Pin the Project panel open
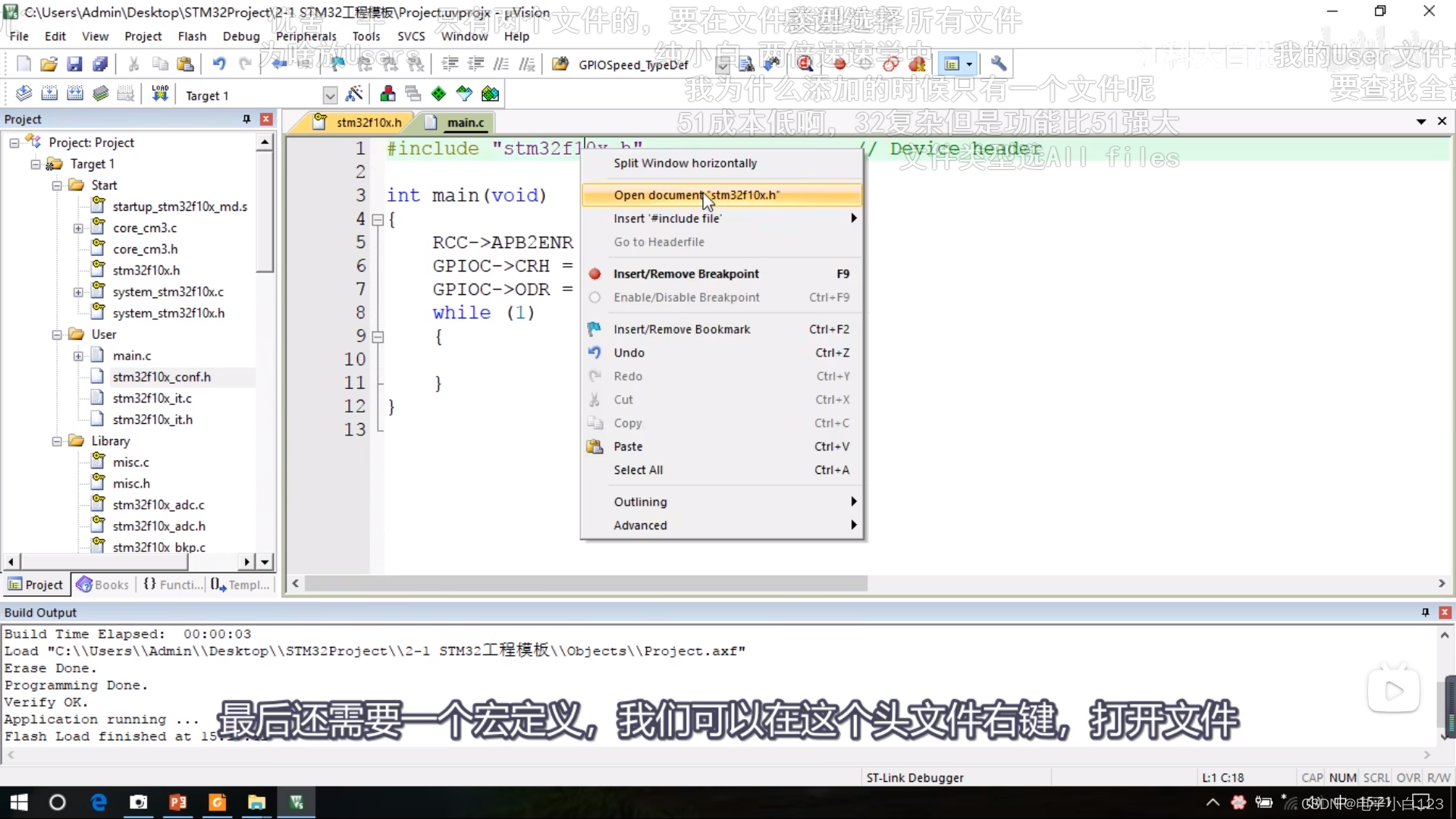Image resolution: width=1456 pixels, height=819 pixels. (246, 119)
